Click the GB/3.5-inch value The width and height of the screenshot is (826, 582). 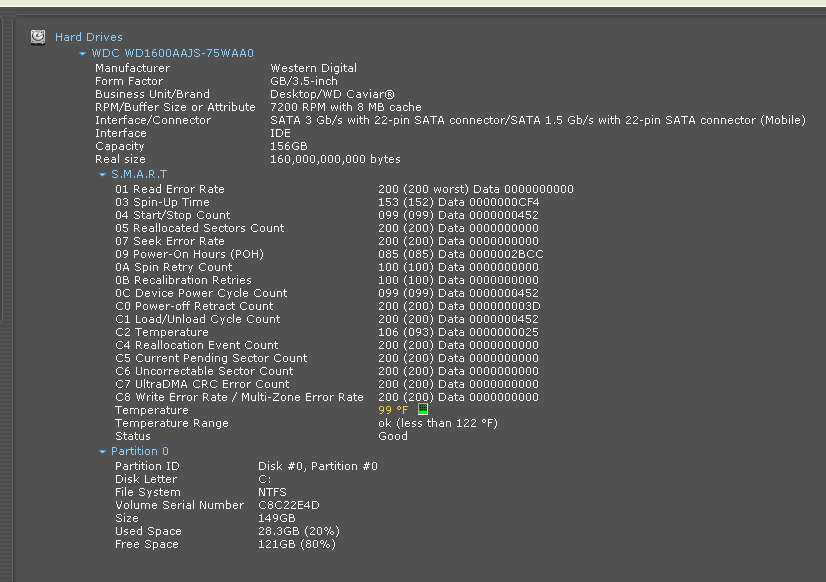(x=304, y=81)
